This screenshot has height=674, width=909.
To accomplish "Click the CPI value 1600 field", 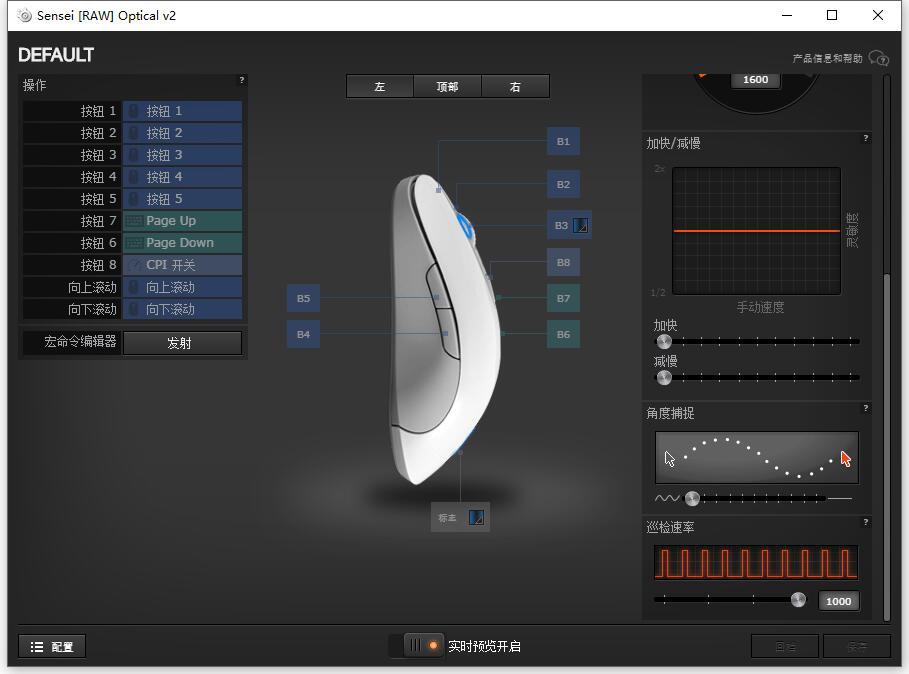I will coord(755,80).
